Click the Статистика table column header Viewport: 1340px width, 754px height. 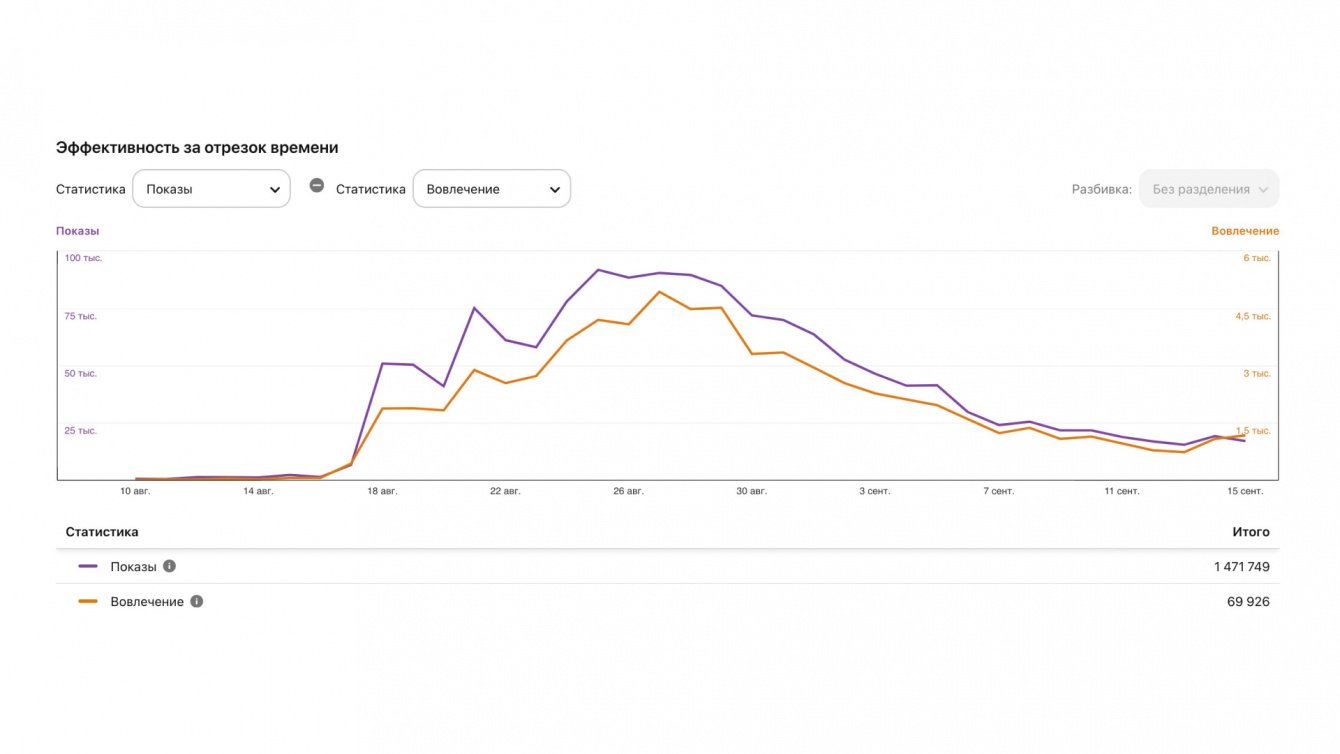102,532
